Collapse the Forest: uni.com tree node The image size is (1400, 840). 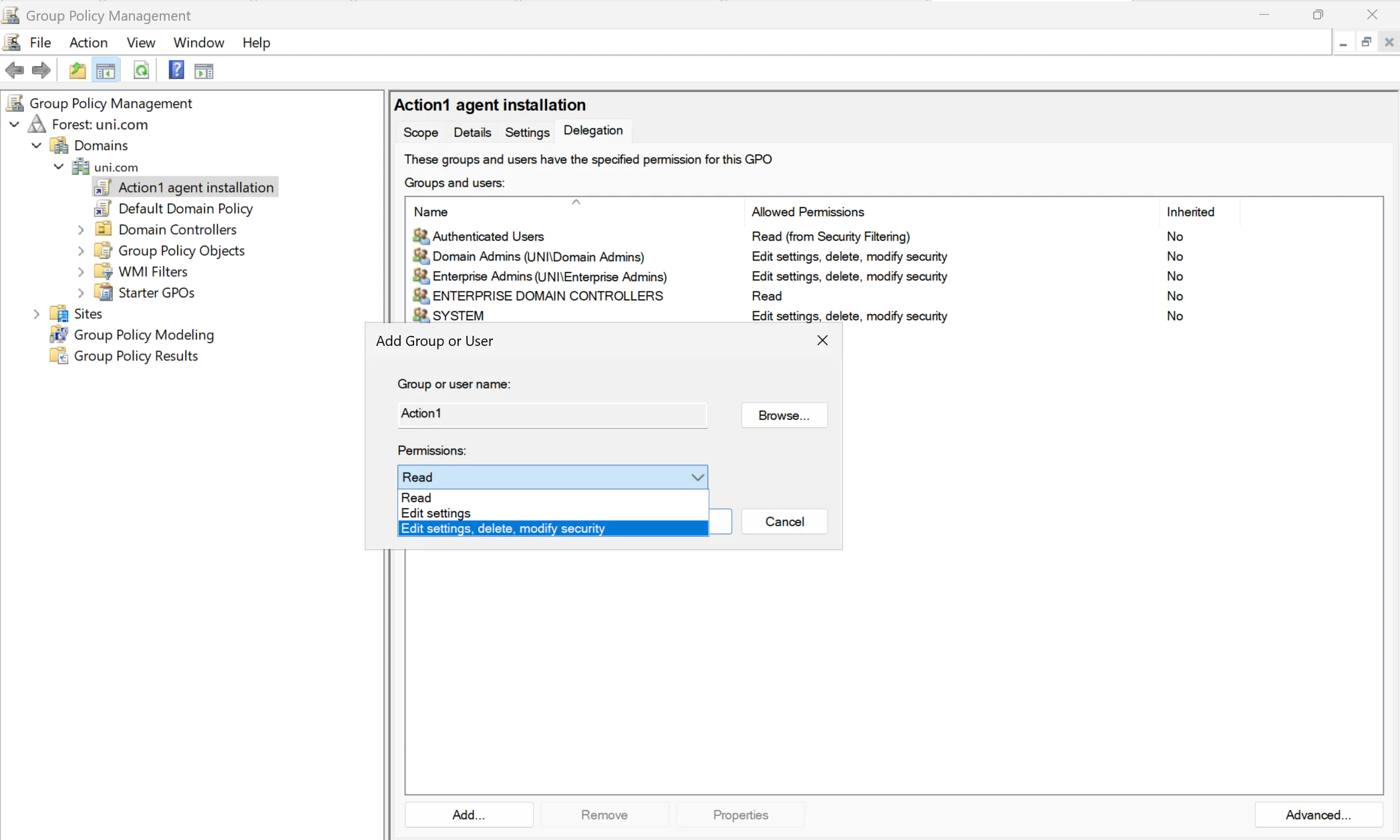[14, 124]
